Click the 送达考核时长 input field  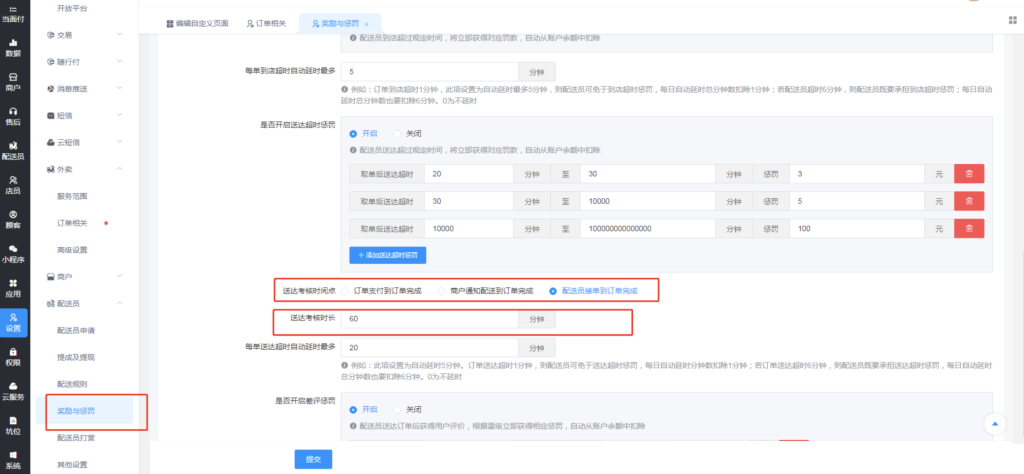point(428,319)
